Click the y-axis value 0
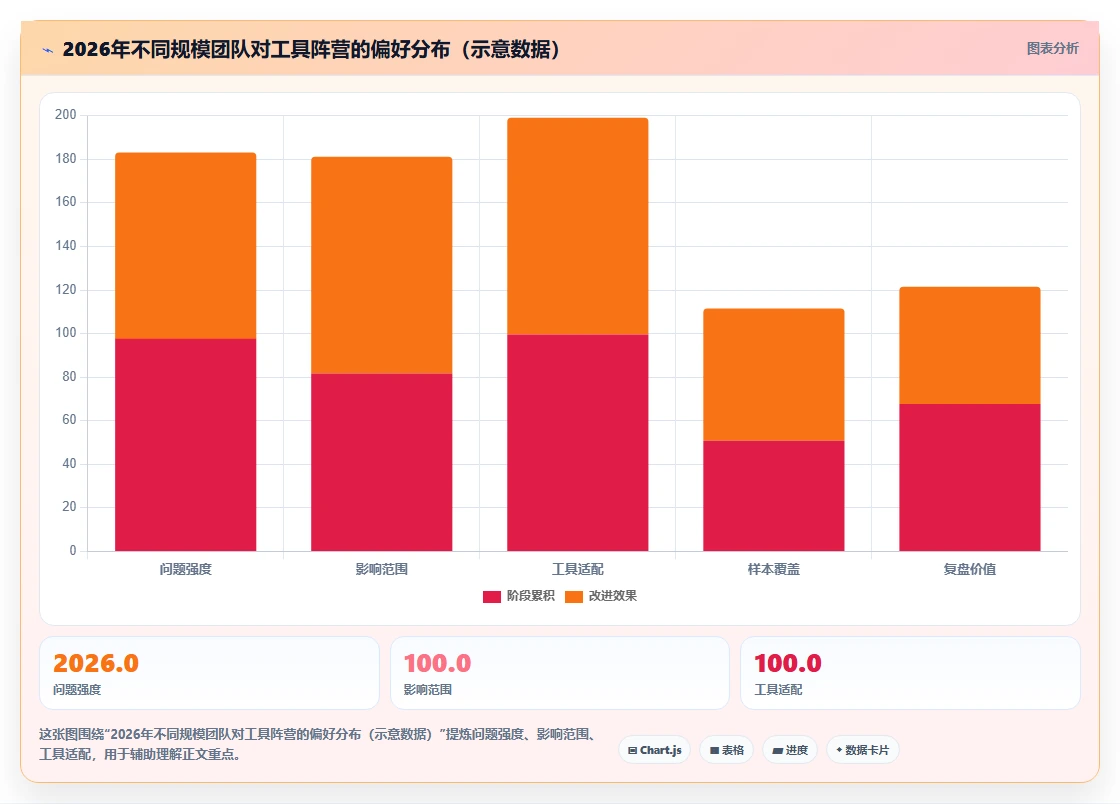The width and height of the screenshot is (1120, 804). 73,551
